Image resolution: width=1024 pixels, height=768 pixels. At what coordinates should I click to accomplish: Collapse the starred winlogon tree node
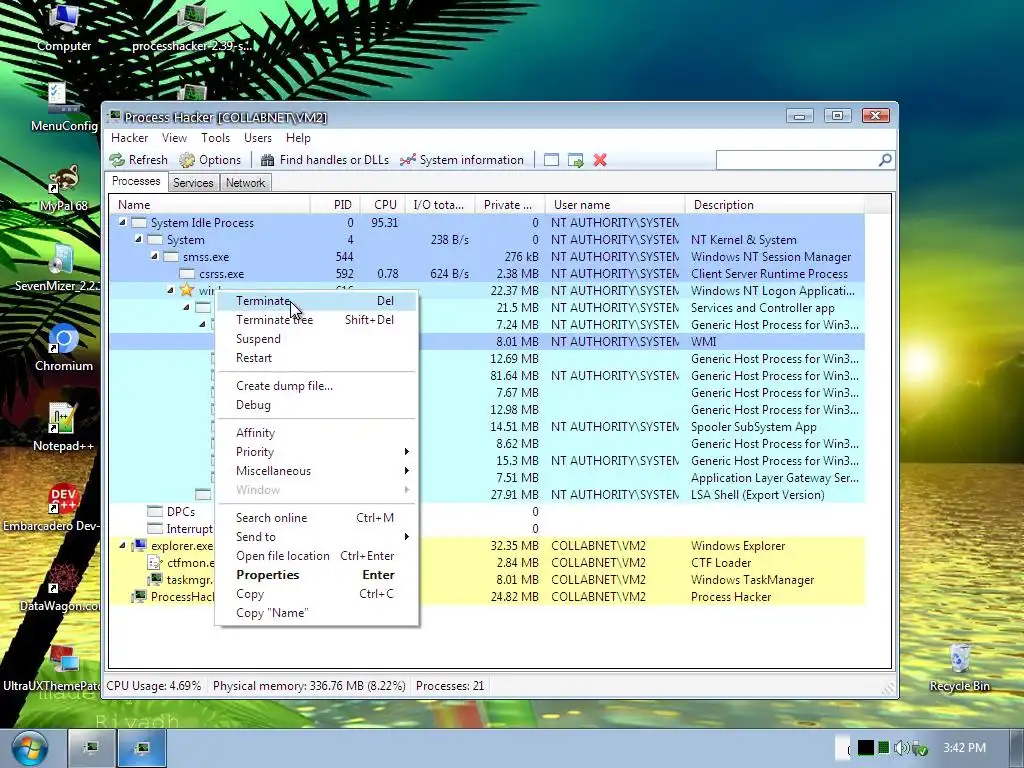pyautogui.click(x=170, y=291)
